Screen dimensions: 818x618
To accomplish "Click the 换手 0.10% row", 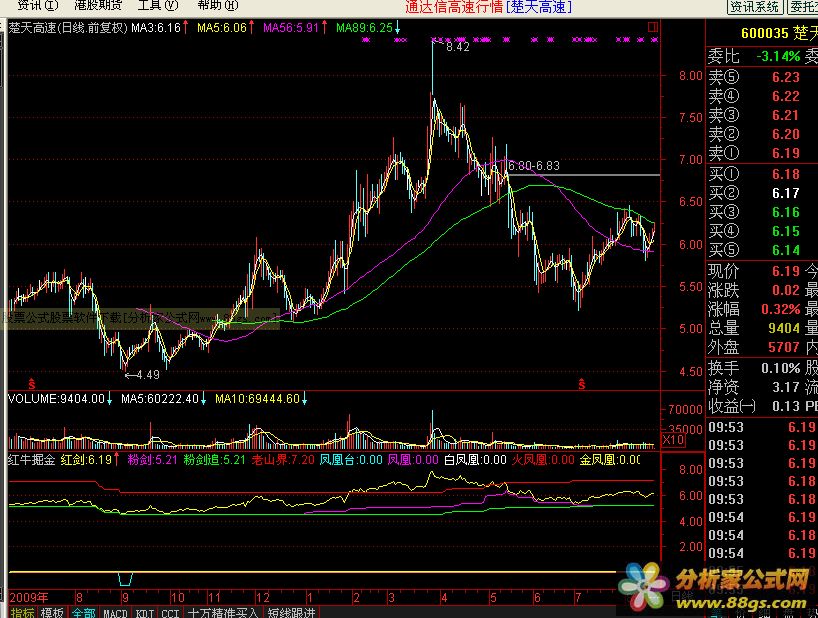I will (762, 368).
